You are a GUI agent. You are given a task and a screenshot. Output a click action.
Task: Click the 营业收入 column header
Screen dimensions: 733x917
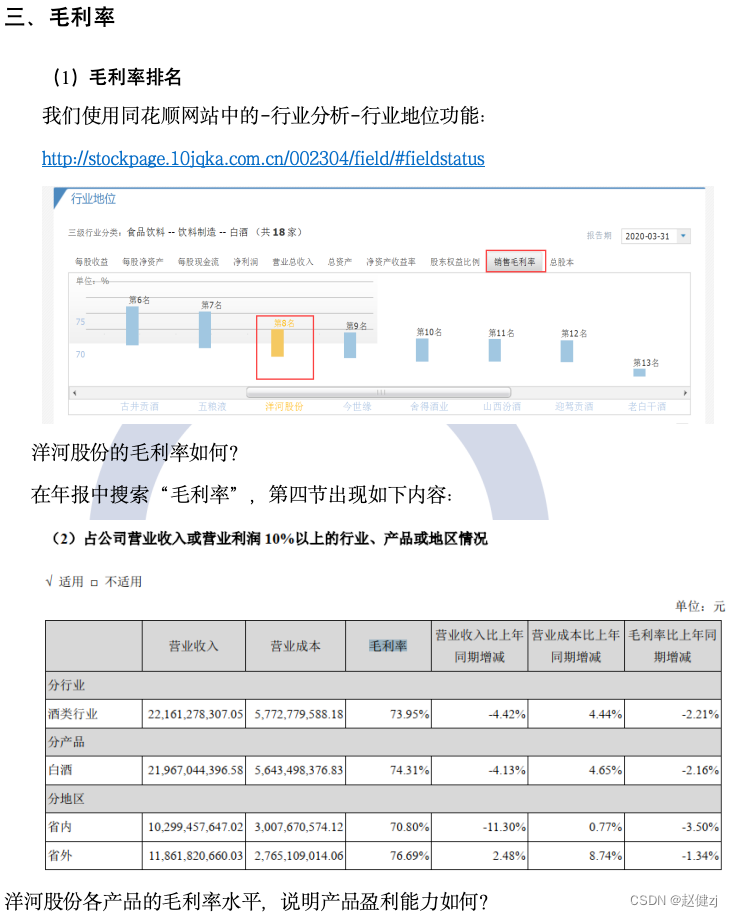pos(194,646)
